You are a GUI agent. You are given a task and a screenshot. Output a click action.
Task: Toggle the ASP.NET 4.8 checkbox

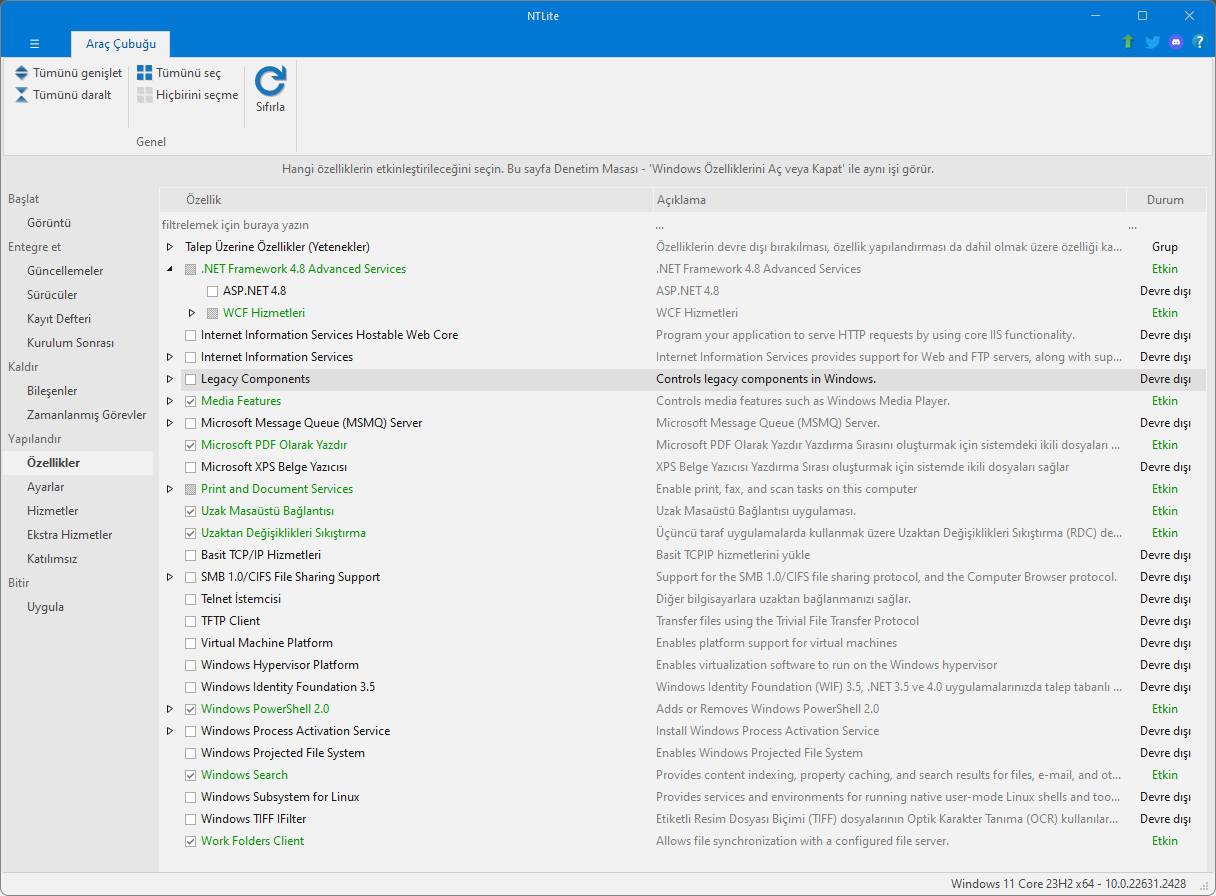coord(213,291)
